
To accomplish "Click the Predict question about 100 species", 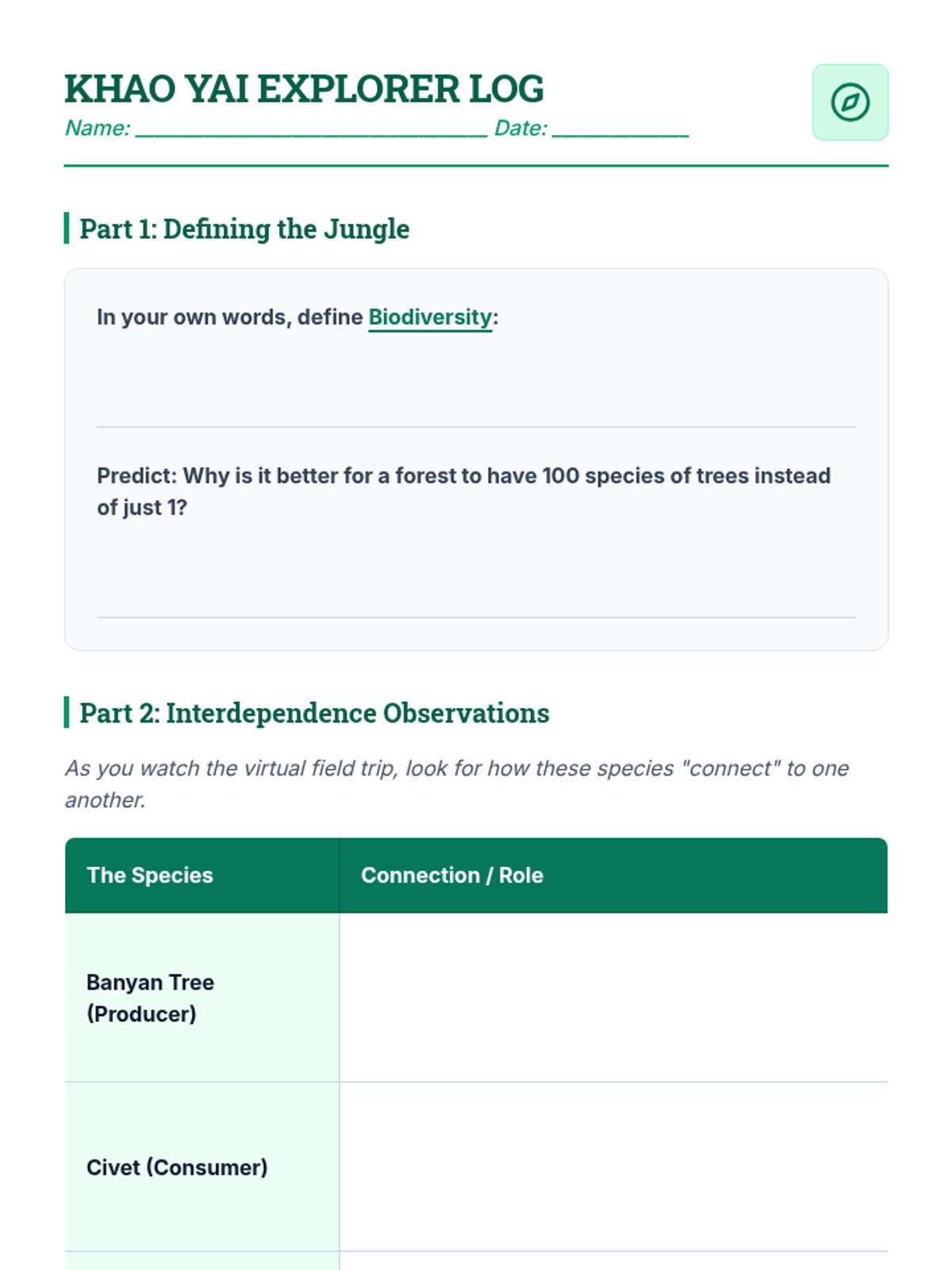I will click(463, 491).
